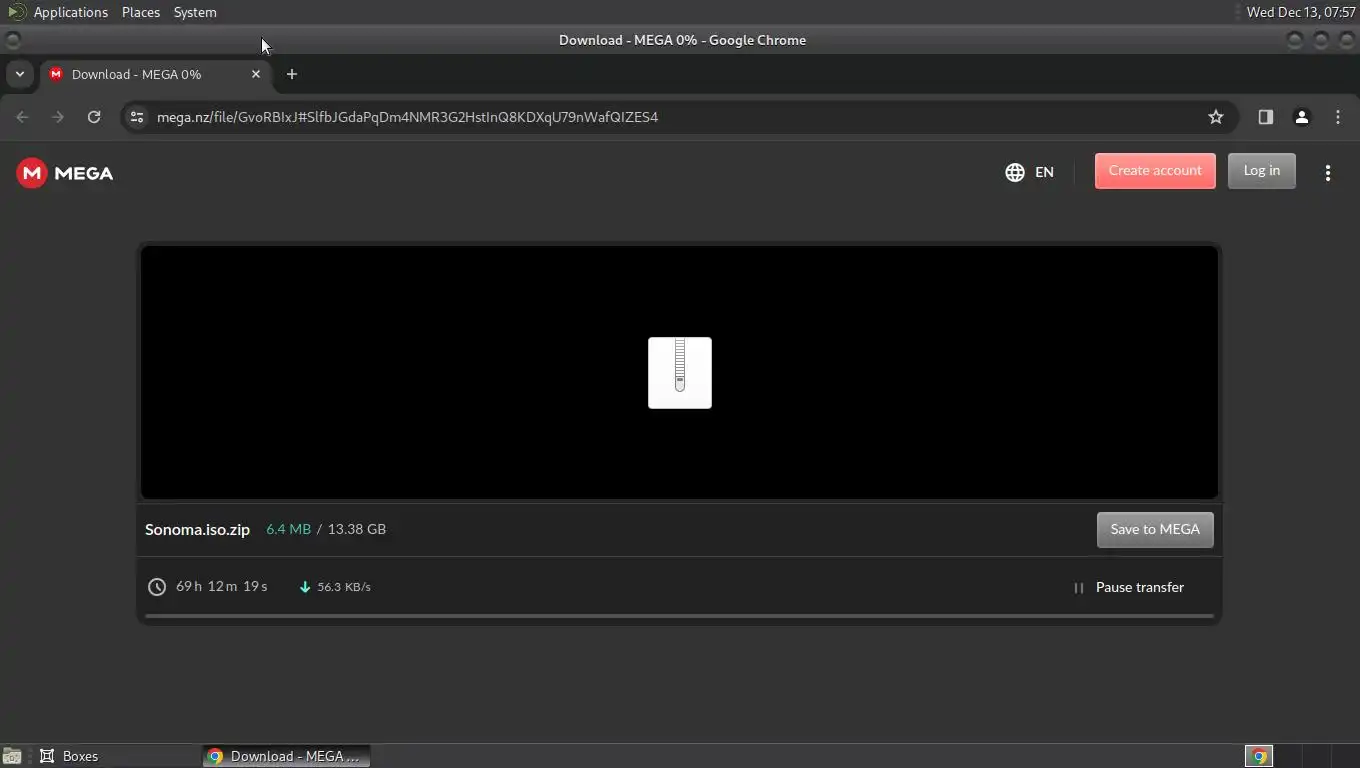This screenshot has height=768, width=1360.
Task: Close the Download - MEGA tab
Action: coord(256,74)
